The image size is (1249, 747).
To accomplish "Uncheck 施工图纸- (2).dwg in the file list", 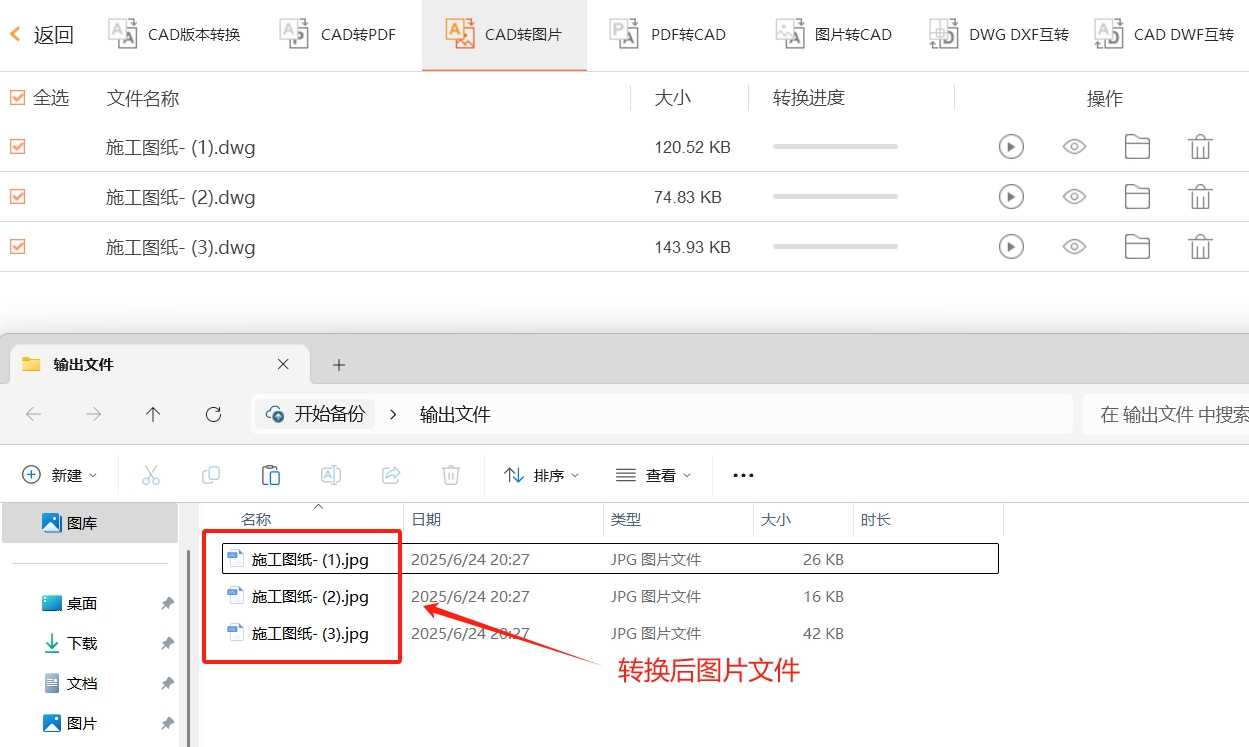I will click(x=17, y=196).
